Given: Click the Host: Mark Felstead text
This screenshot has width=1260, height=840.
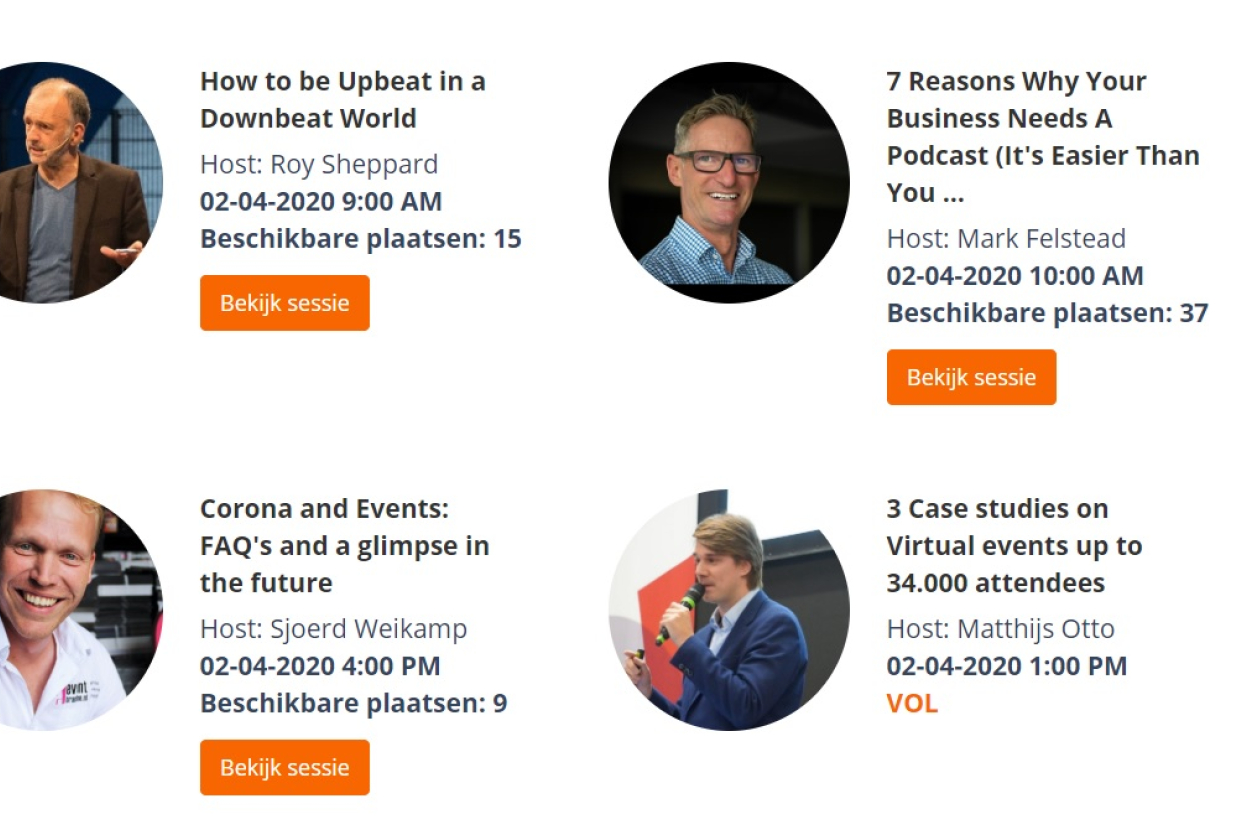Looking at the screenshot, I should [x=1006, y=239].
